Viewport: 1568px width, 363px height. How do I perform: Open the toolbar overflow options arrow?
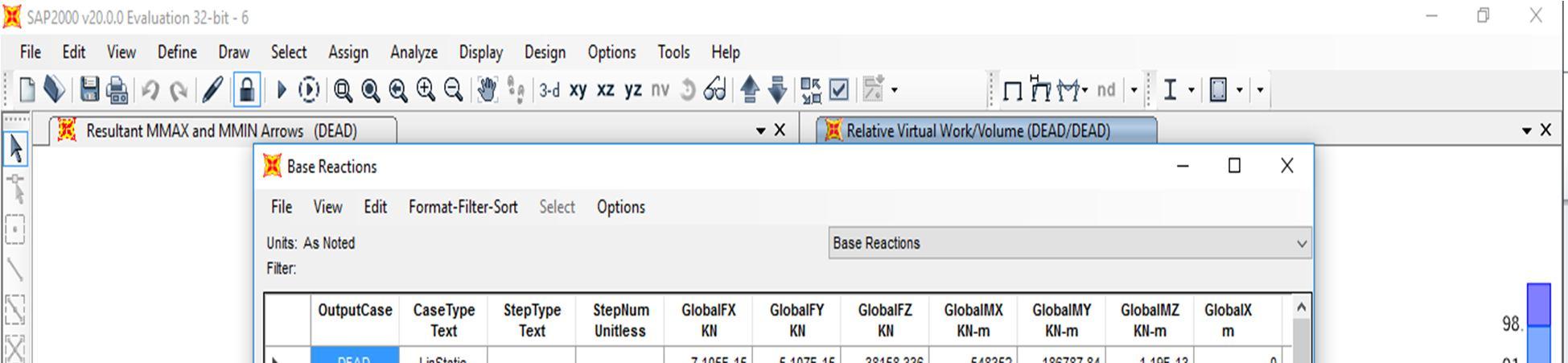point(1260,90)
